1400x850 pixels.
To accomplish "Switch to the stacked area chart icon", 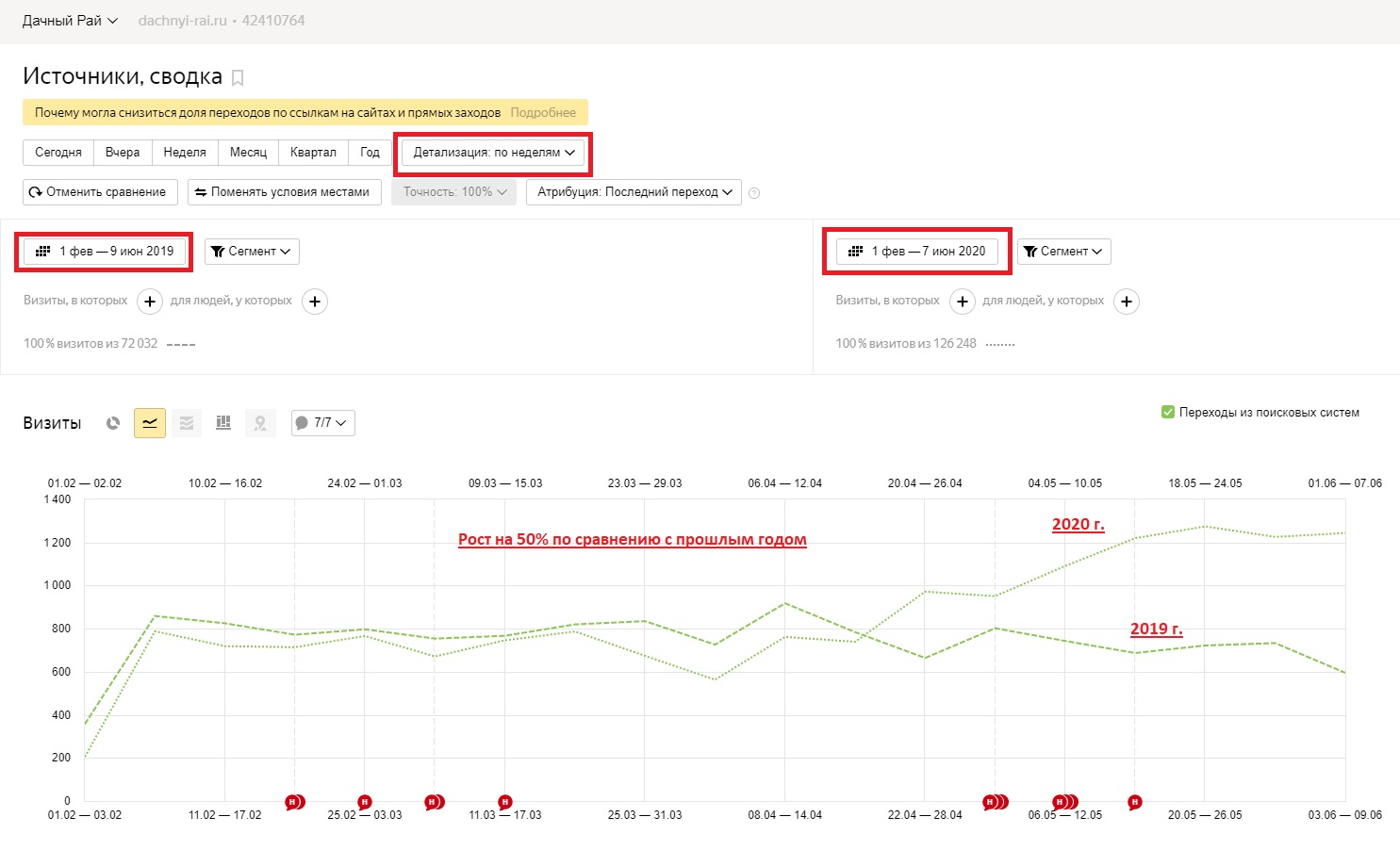I will (187, 423).
